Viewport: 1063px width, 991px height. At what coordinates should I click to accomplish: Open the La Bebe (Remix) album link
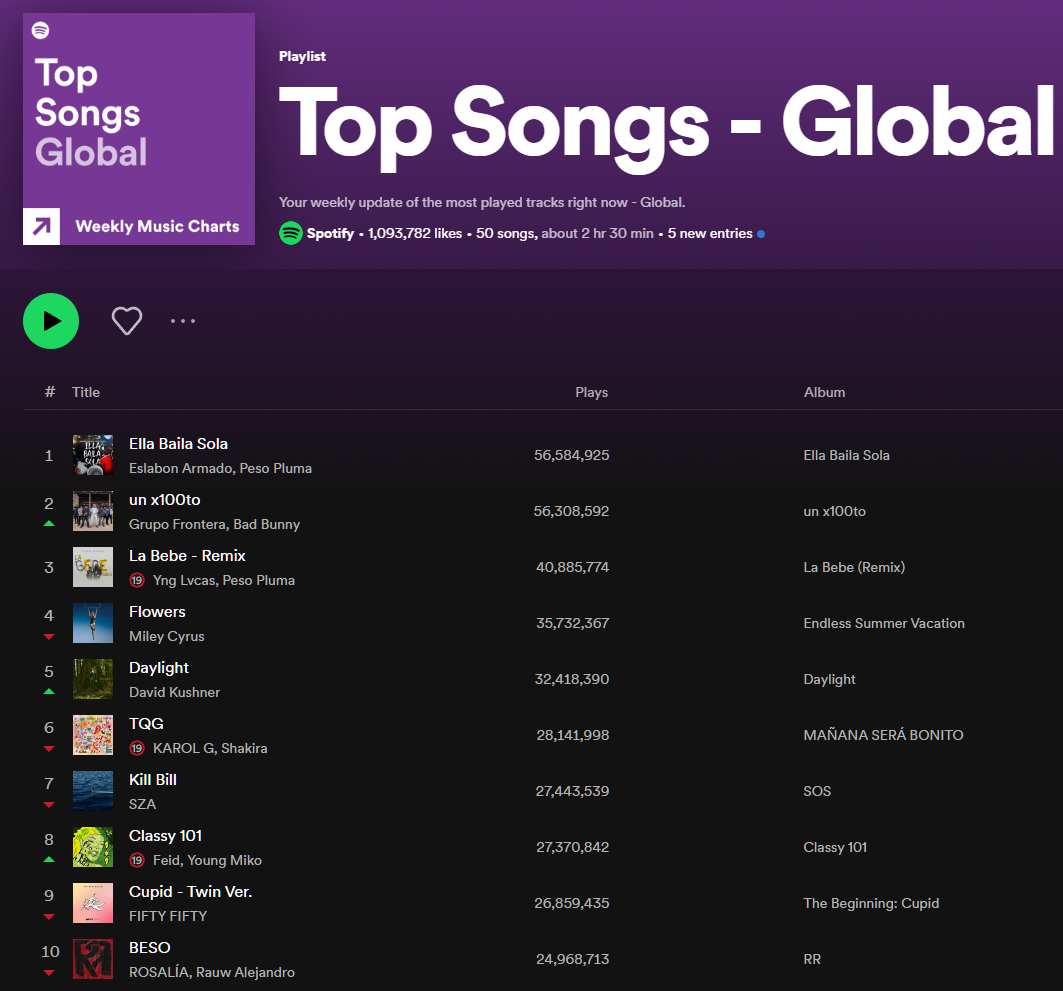pyautogui.click(x=854, y=567)
